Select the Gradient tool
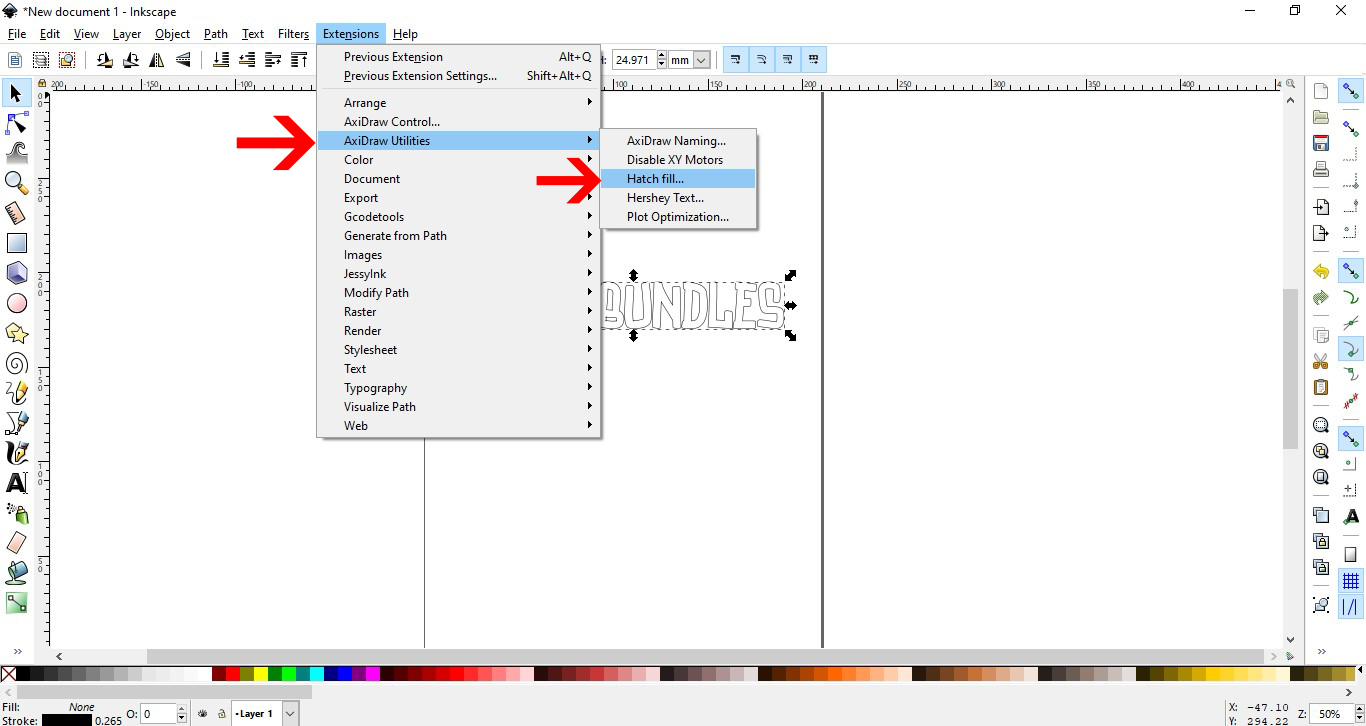Image resolution: width=1366 pixels, height=726 pixels. 16,603
